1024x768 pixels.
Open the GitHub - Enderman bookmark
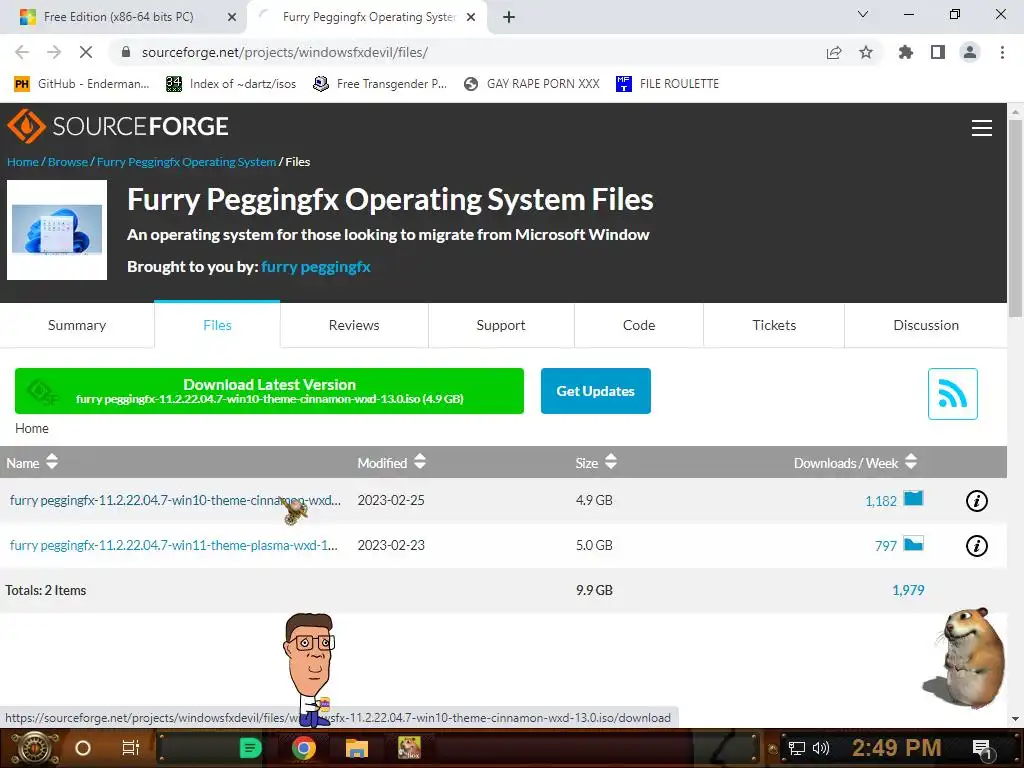82,84
